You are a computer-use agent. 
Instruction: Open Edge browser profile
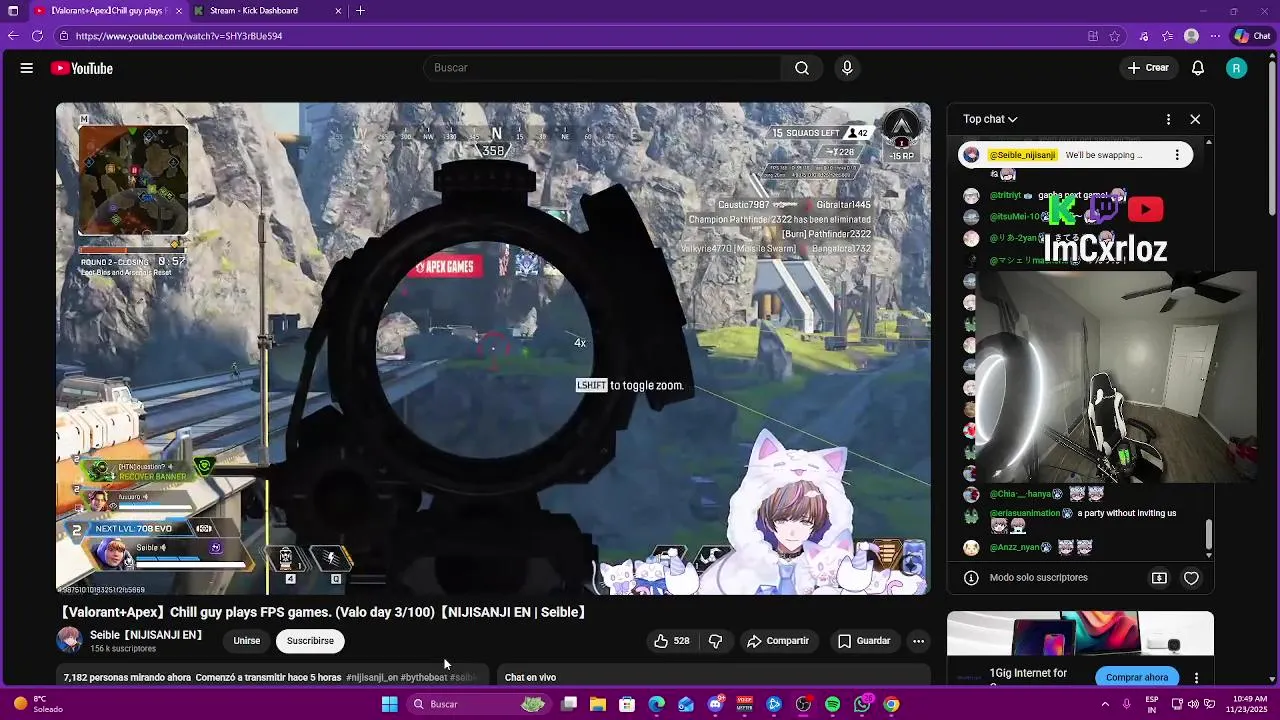point(1191,36)
